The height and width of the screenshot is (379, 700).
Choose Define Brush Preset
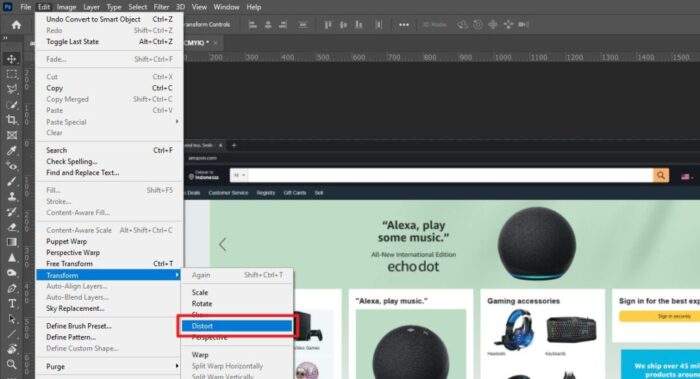(x=109, y=326)
